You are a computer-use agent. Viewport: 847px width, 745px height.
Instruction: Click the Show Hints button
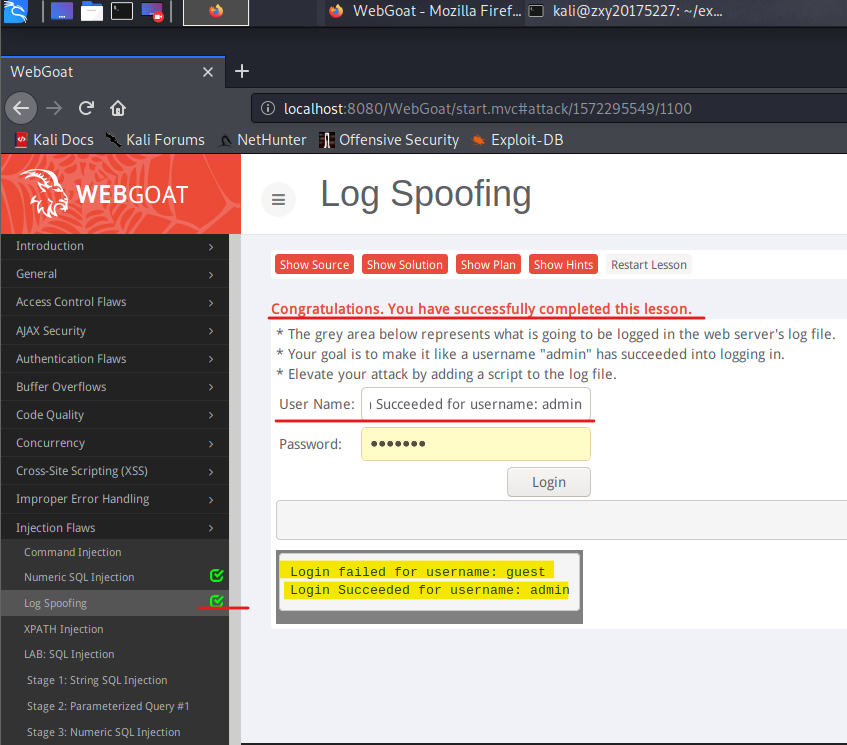563,265
